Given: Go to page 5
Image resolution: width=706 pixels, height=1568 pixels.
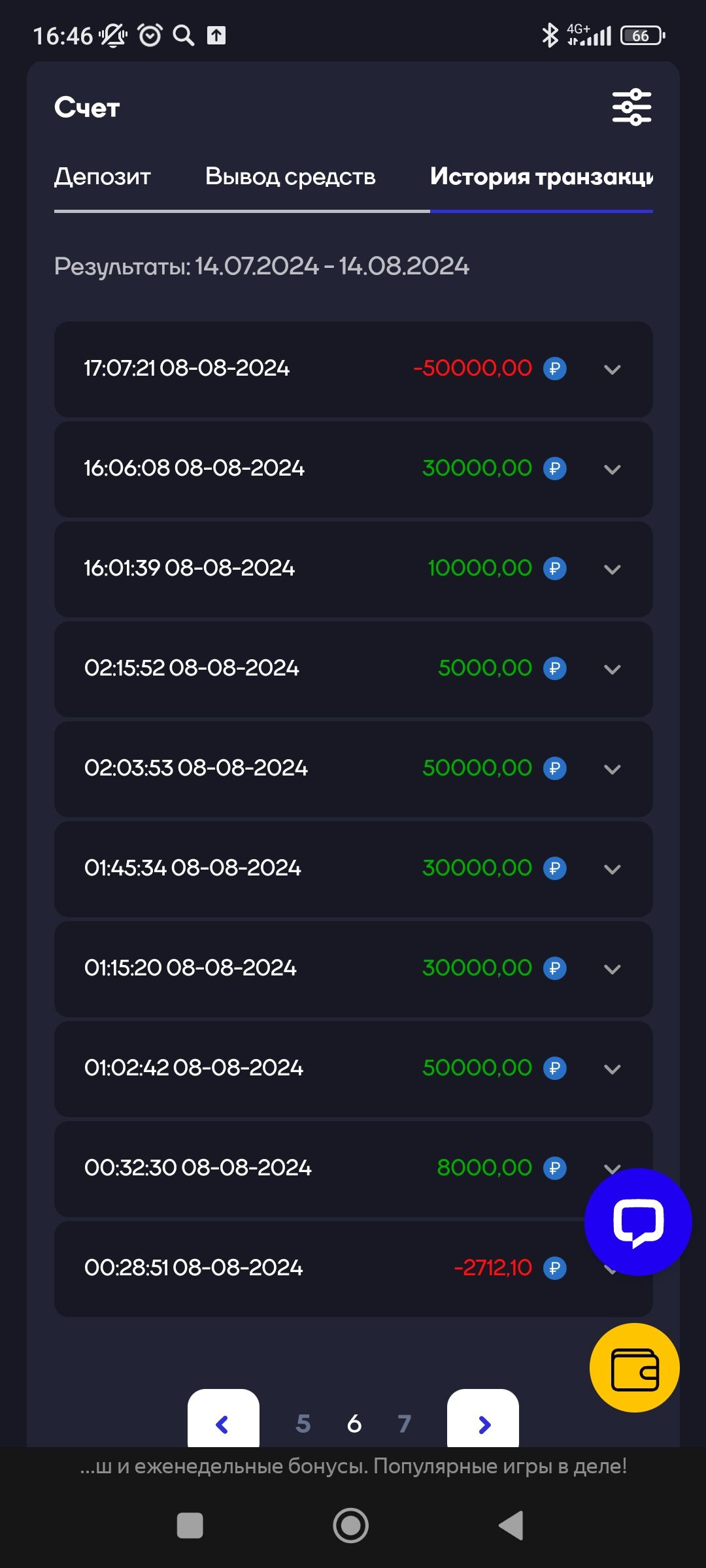Looking at the screenshot, I should pos(303,1423).
